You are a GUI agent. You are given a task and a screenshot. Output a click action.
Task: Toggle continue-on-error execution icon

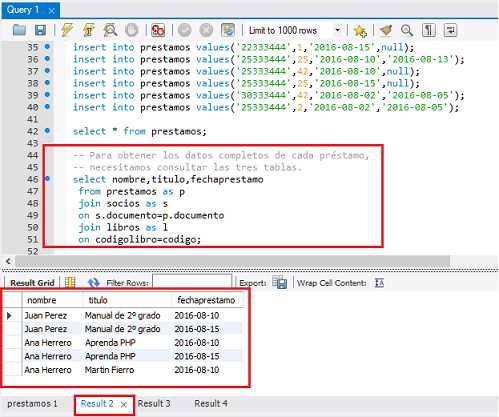(x=158, y=30)
